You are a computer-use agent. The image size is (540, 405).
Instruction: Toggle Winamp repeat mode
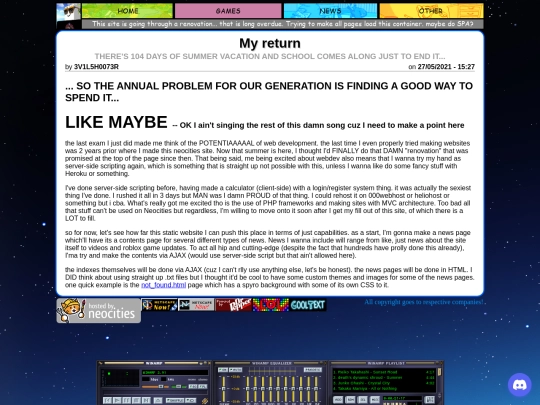[x=190, y=401]
